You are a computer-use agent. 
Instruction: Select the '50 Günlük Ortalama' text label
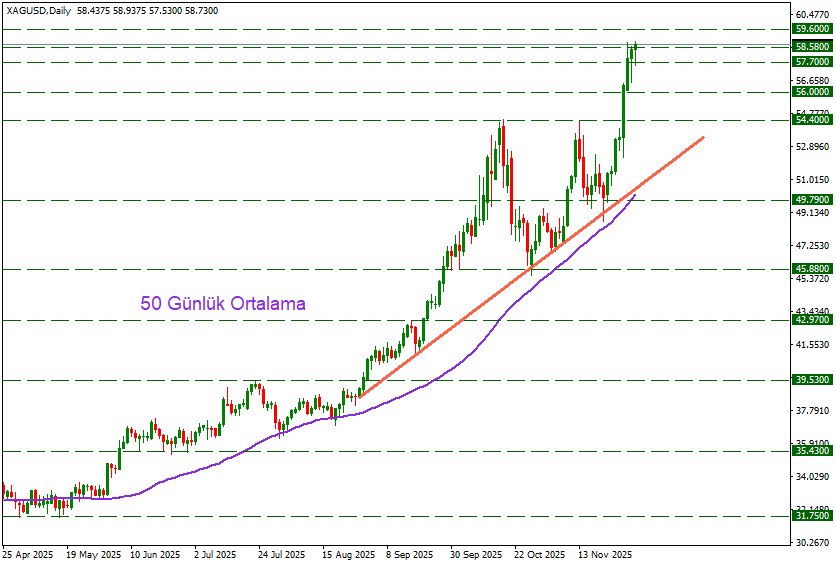223,303
